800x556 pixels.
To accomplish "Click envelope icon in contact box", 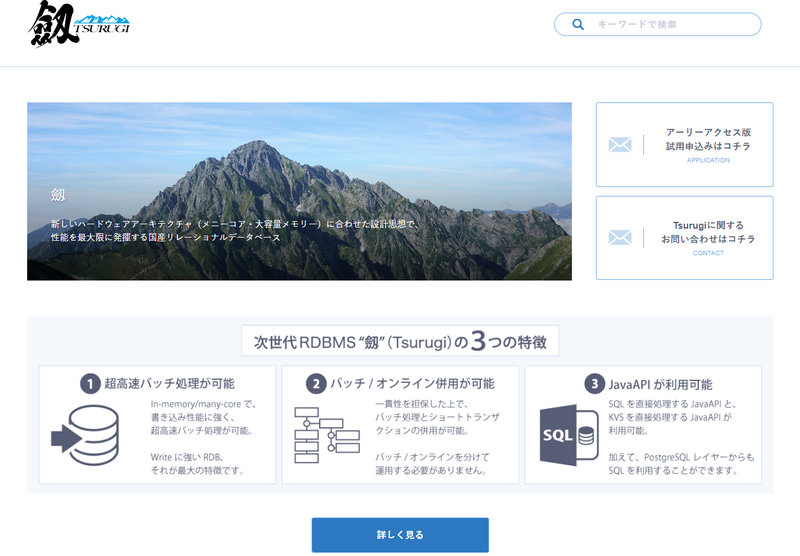I will (x=620, y=237).
